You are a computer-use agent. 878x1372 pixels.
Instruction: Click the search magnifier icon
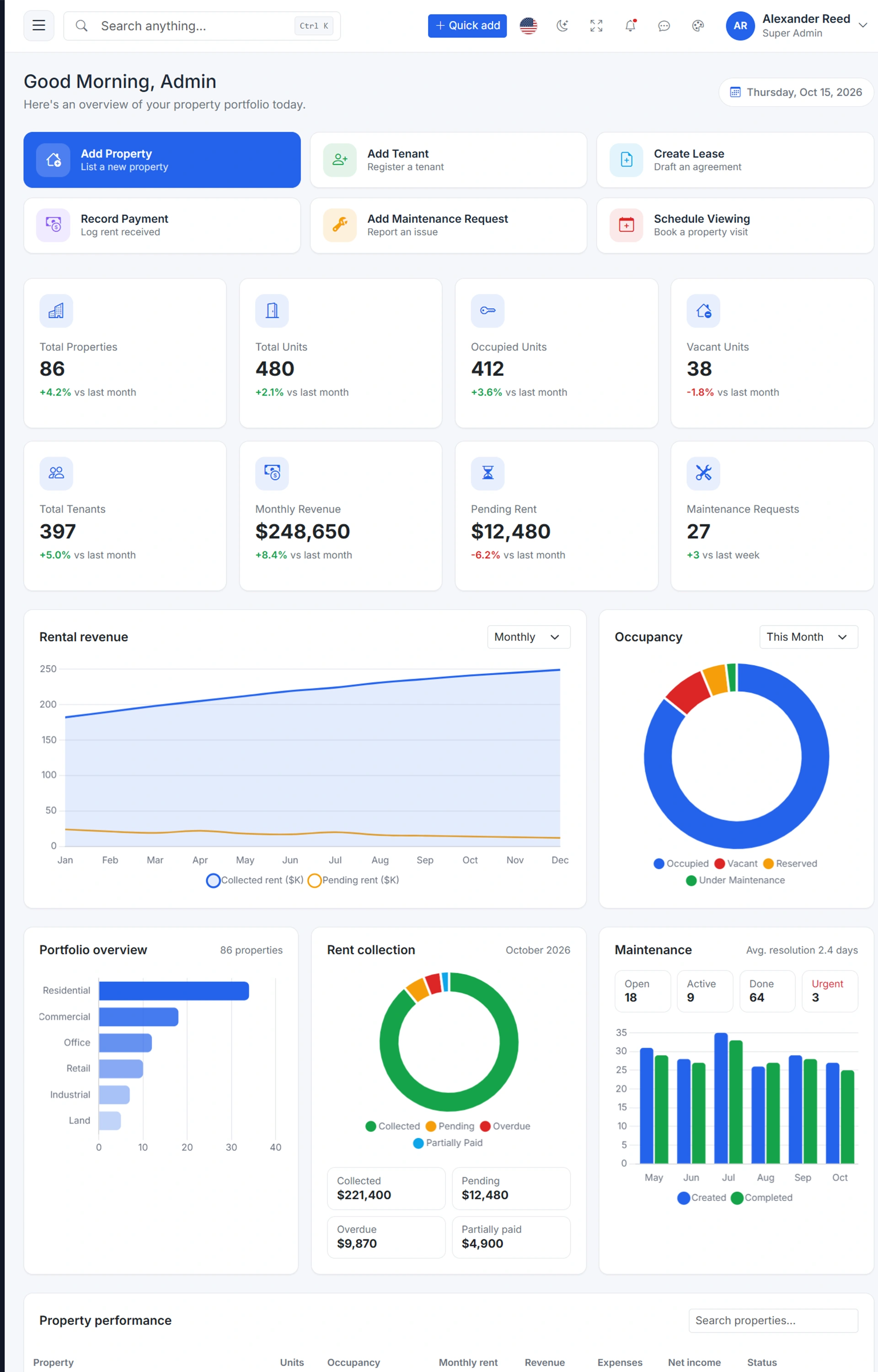81,26
